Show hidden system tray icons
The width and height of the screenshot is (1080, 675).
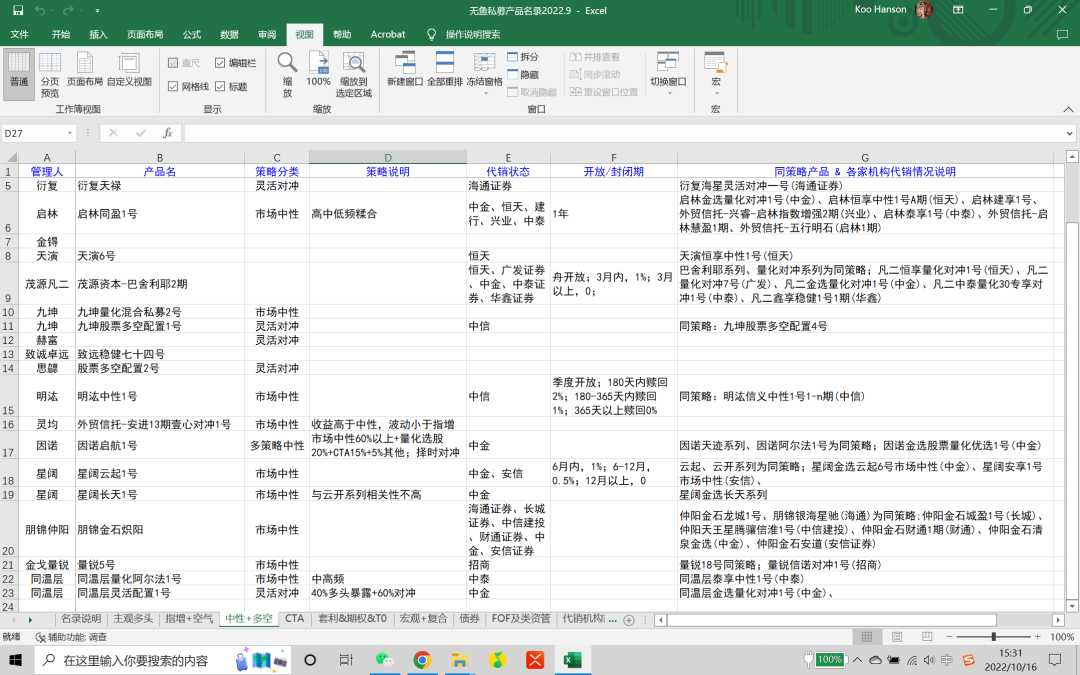click(x=858, y=660)
